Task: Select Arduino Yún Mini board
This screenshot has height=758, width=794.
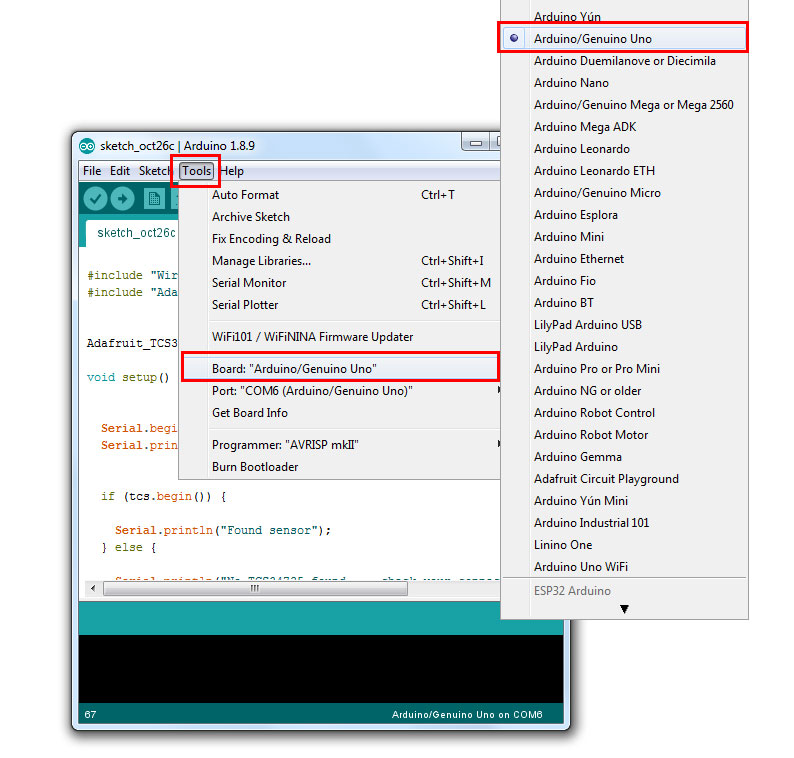Action: click(624, 501)
